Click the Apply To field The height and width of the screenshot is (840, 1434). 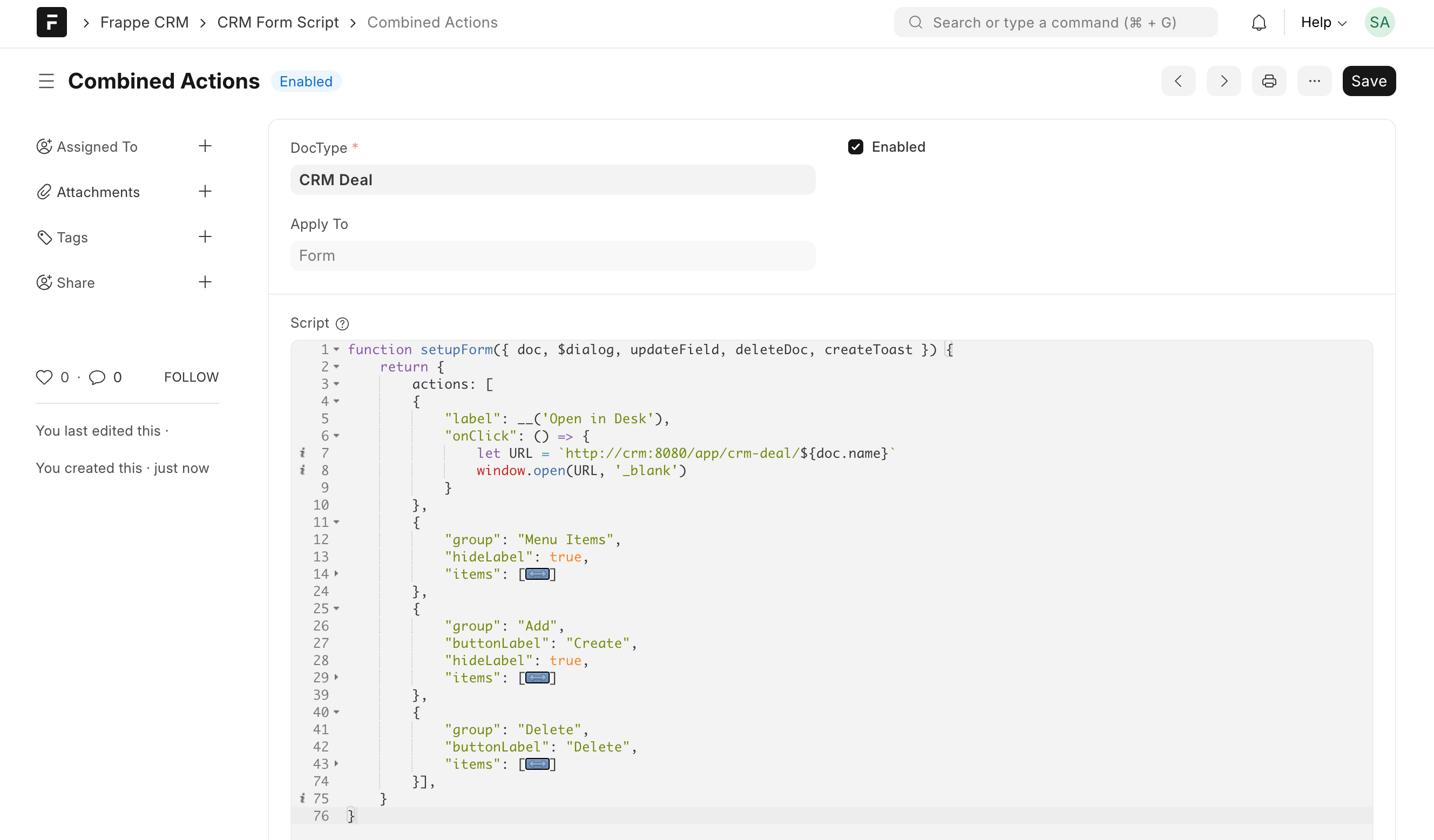click(x=552, y=256)
